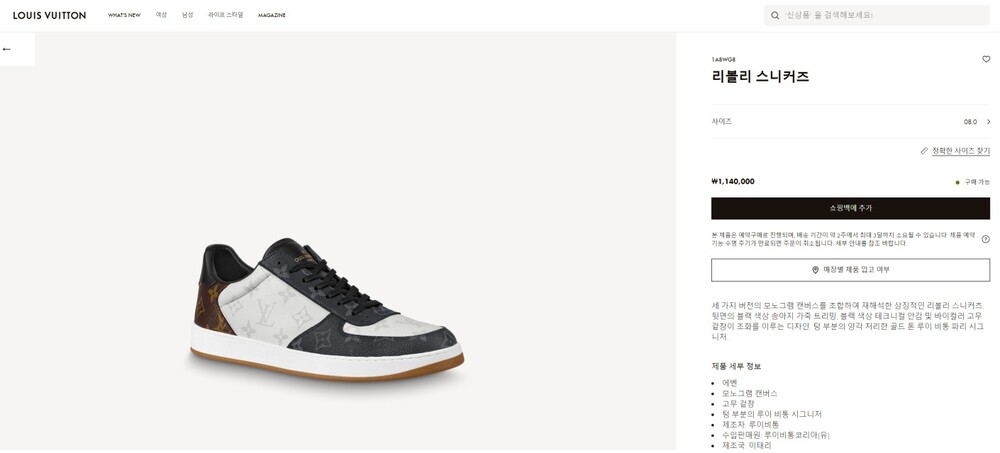The image size is (1000, 453).
Task: Click the size guide ruler icon
Action: [x=924, y=151]
